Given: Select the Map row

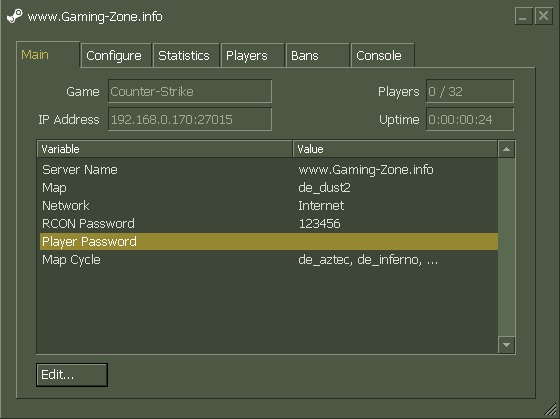Looking at the screenshot, I should [x=269, y=188].
